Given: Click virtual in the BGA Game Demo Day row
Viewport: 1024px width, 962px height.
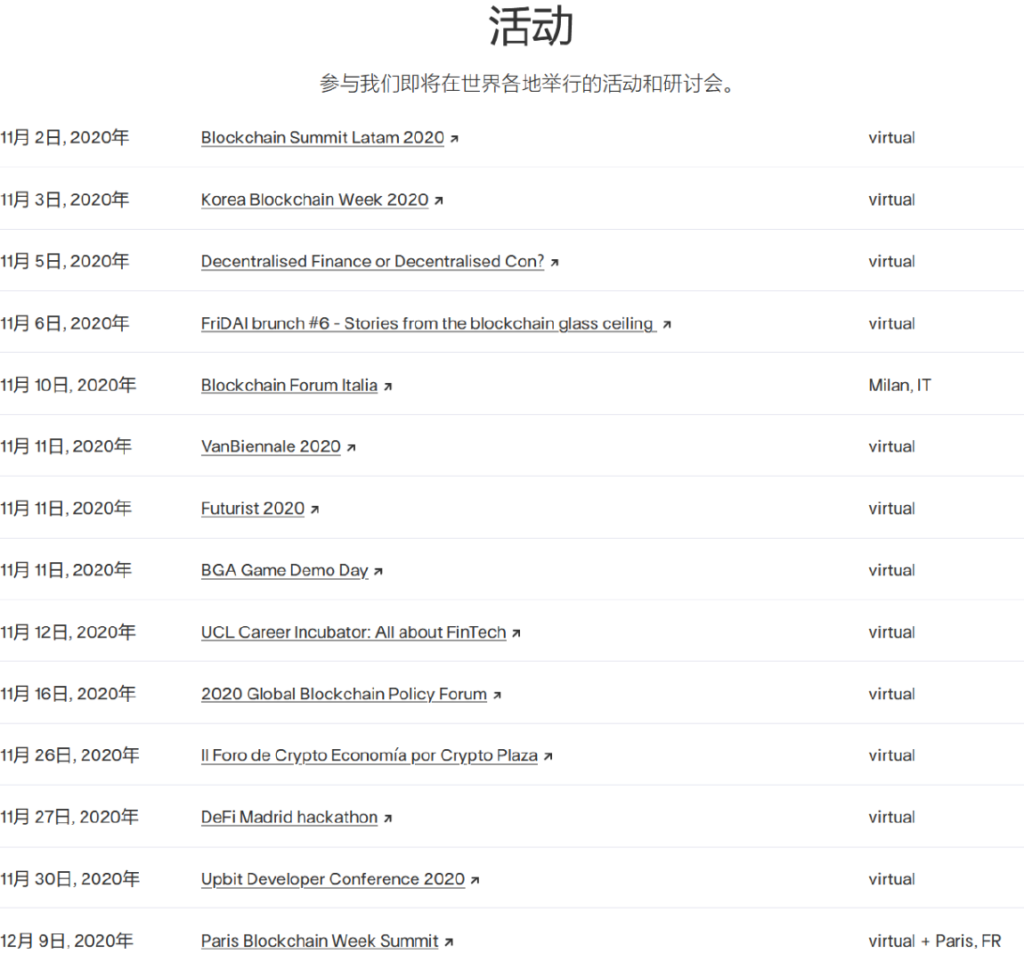Looking at the screenshot, I should pos(891,571).
